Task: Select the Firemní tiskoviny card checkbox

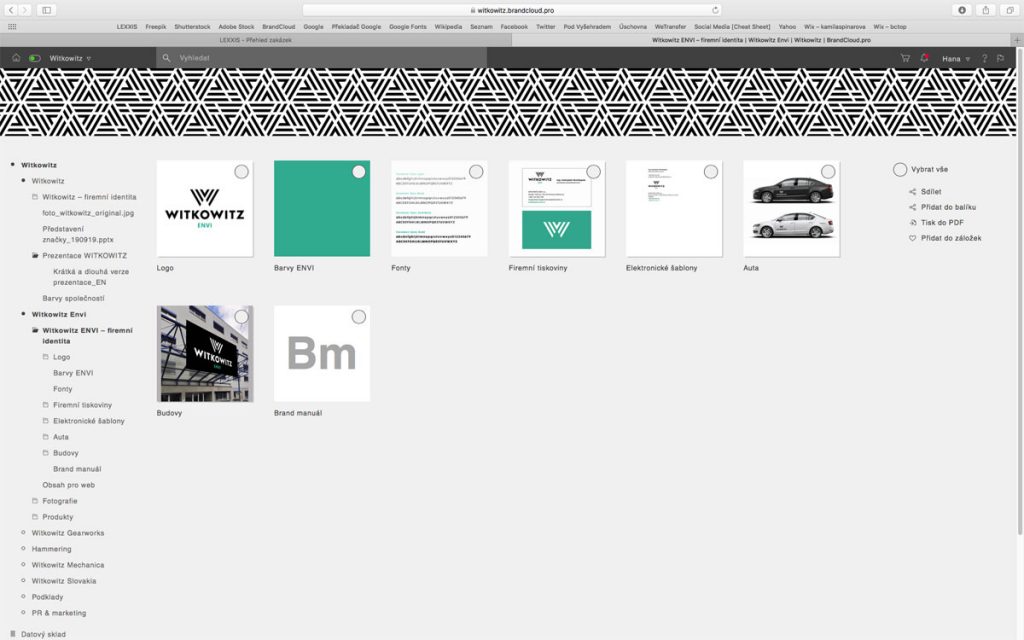Action: pos(594,172)
